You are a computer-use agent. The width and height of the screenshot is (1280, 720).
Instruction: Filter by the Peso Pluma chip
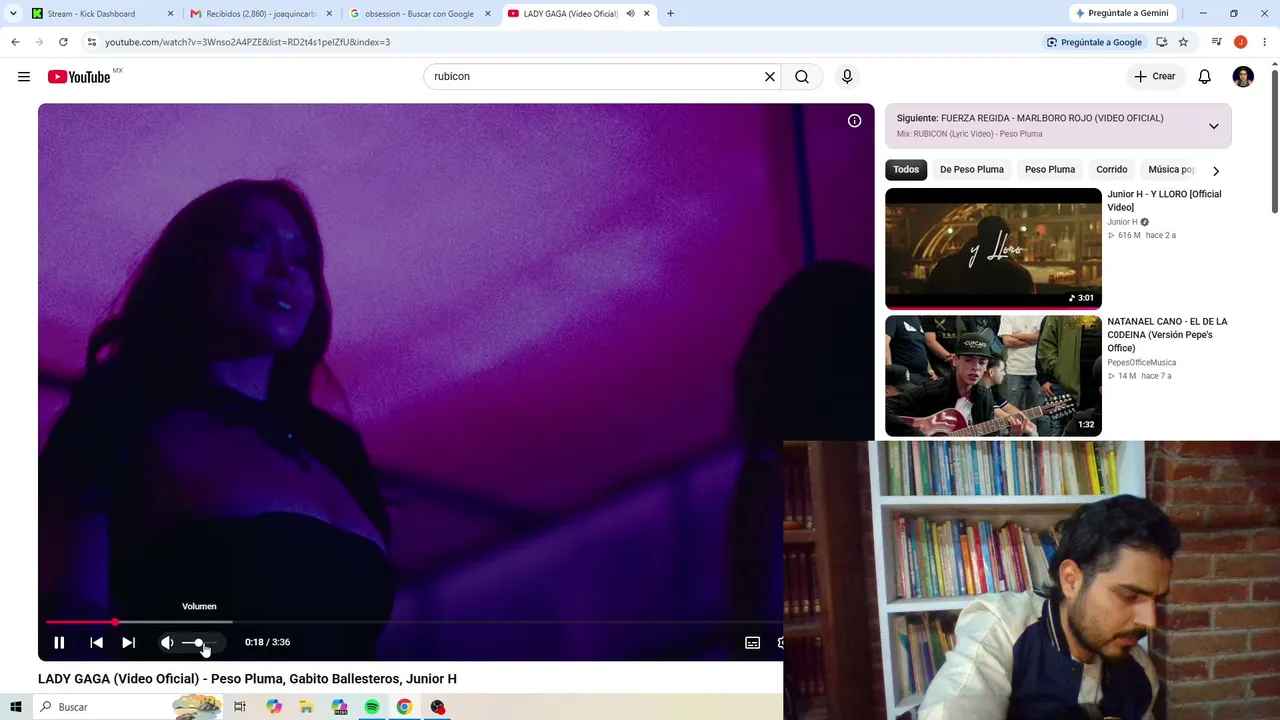1050,170
